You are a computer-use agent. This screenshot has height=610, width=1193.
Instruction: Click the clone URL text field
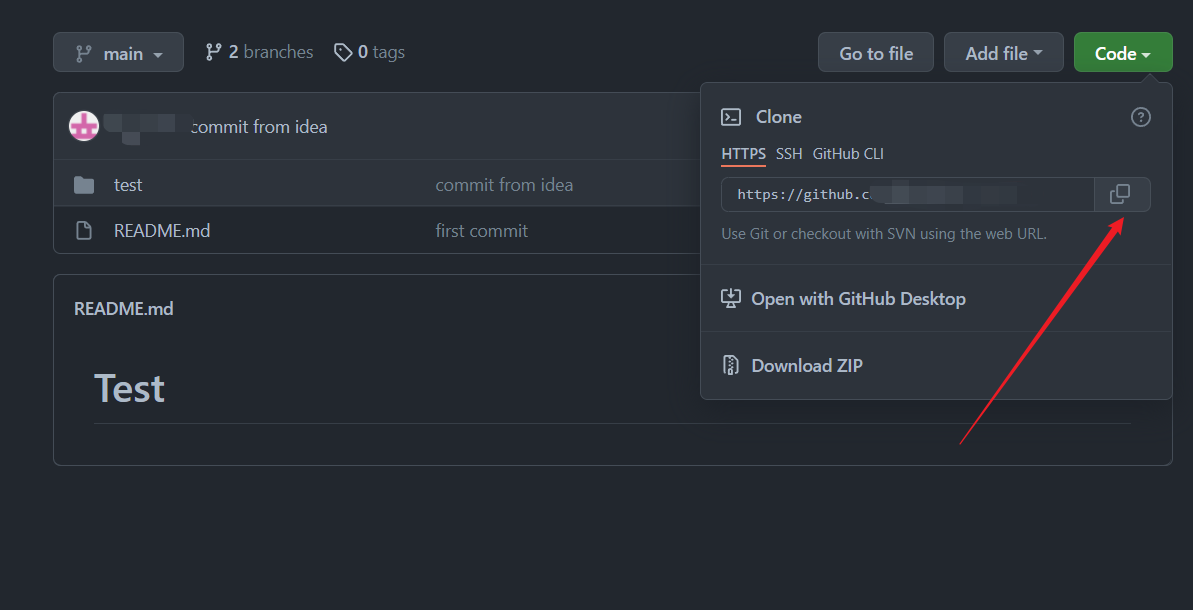[907, 194]
